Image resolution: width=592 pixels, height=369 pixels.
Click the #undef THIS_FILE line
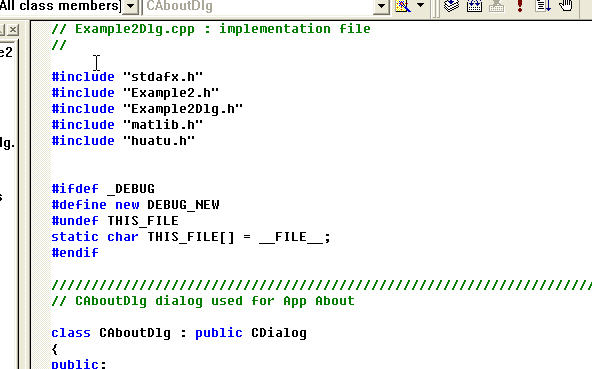[115, 221]
